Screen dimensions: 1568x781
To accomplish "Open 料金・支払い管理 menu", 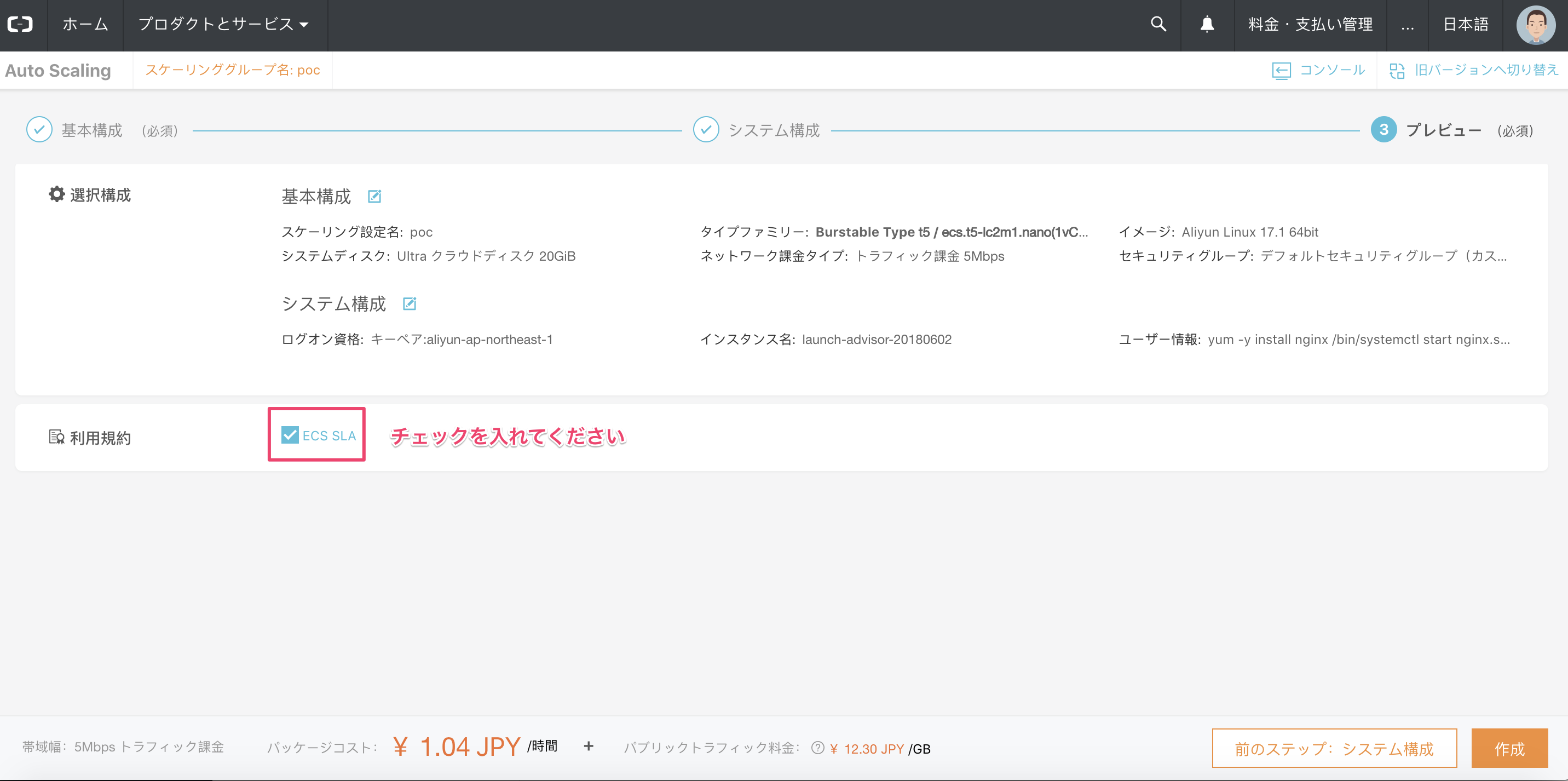I will [1310, 24].
